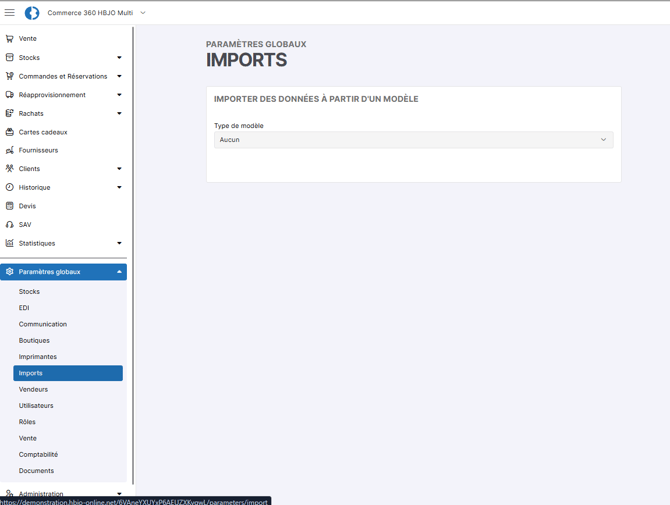Collapse the Paramètres globaux section

coord(119,272)
